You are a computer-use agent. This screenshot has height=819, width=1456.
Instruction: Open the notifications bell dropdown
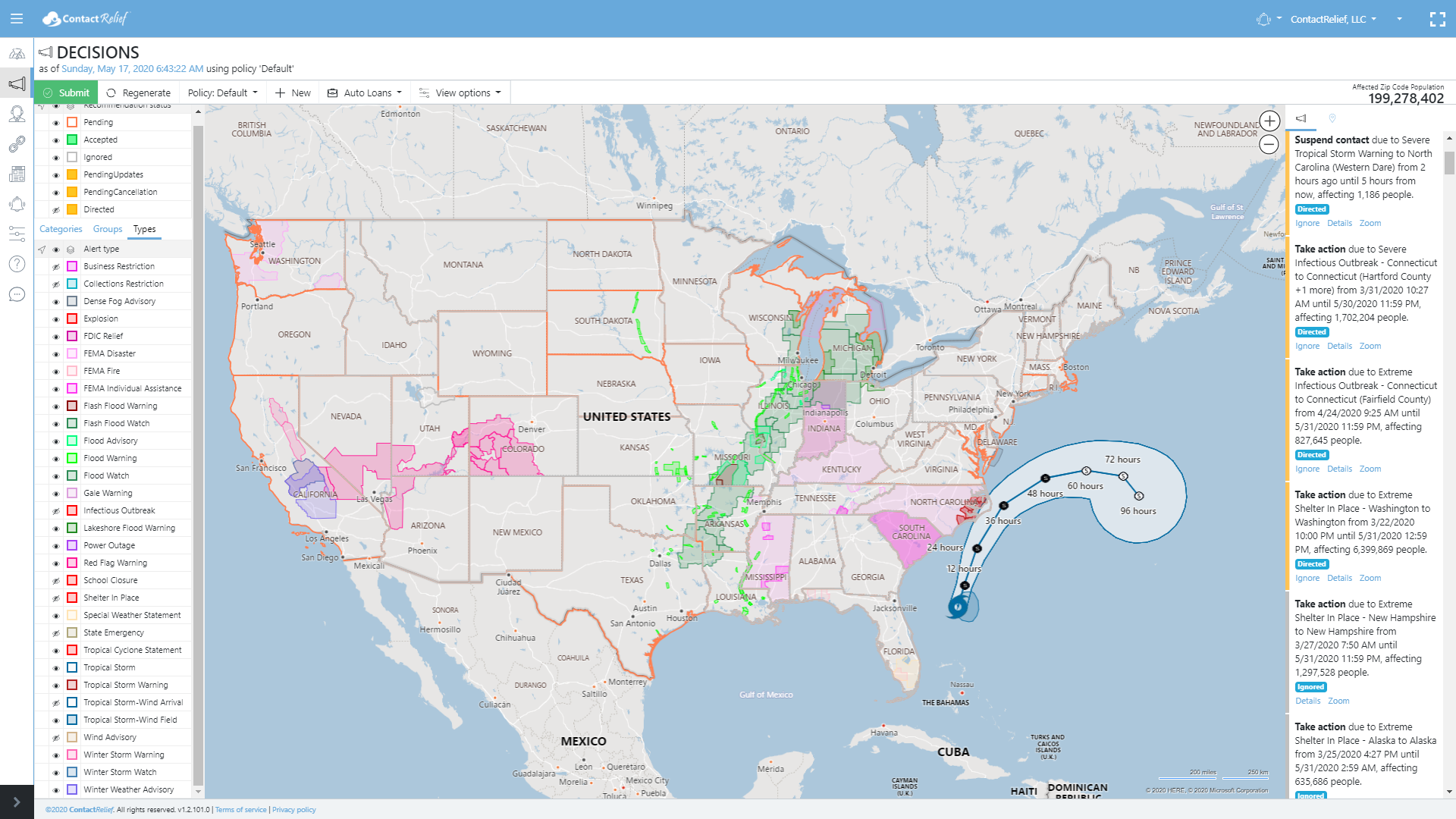click(1269, 19)
